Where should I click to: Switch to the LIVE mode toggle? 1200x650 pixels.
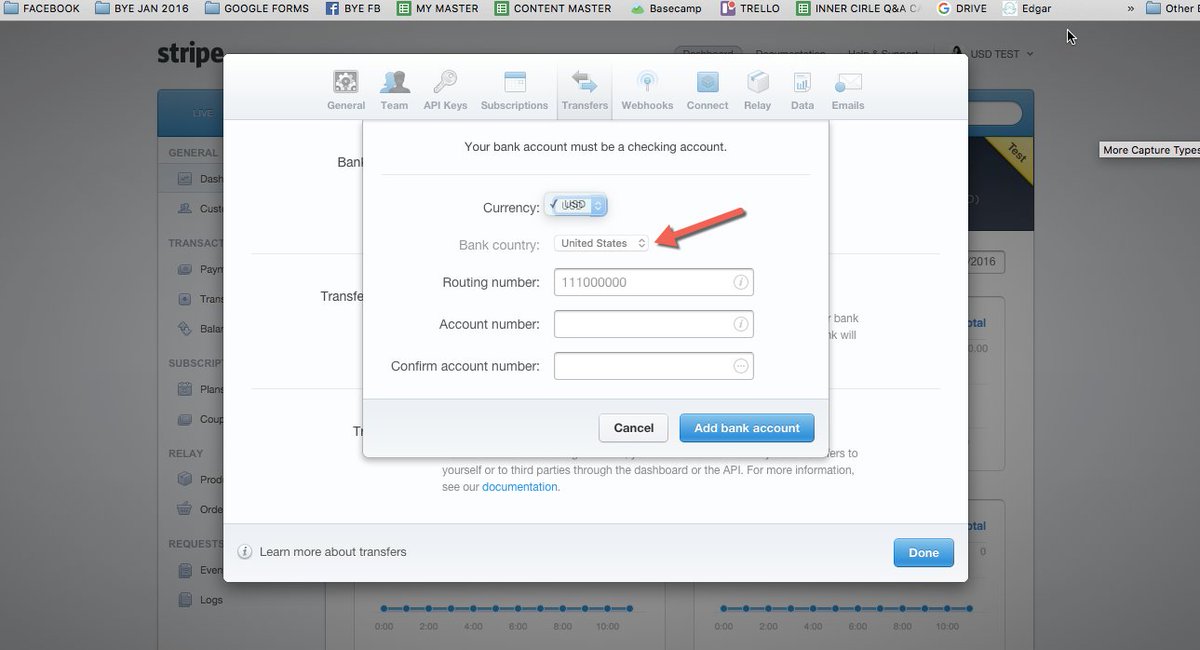click(203, 113)
